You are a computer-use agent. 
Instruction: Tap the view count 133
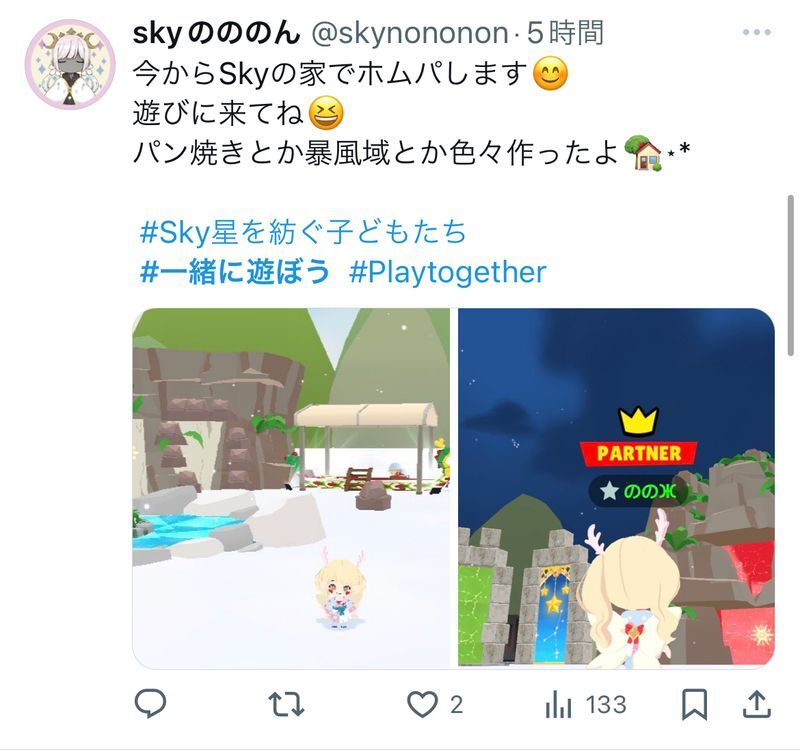click(606, 705)
